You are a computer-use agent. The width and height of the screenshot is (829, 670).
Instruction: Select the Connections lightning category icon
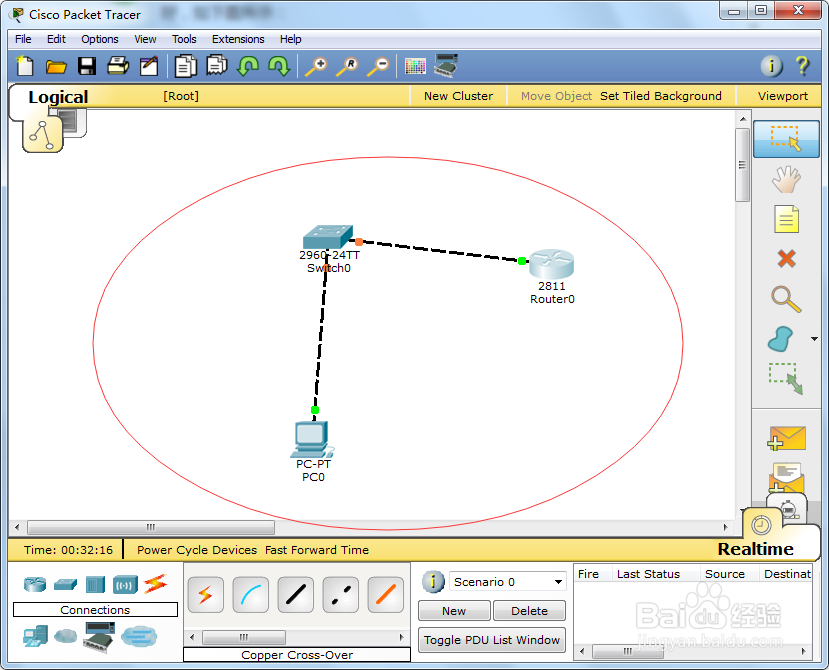pyautogui.click(x=155, y=584)
